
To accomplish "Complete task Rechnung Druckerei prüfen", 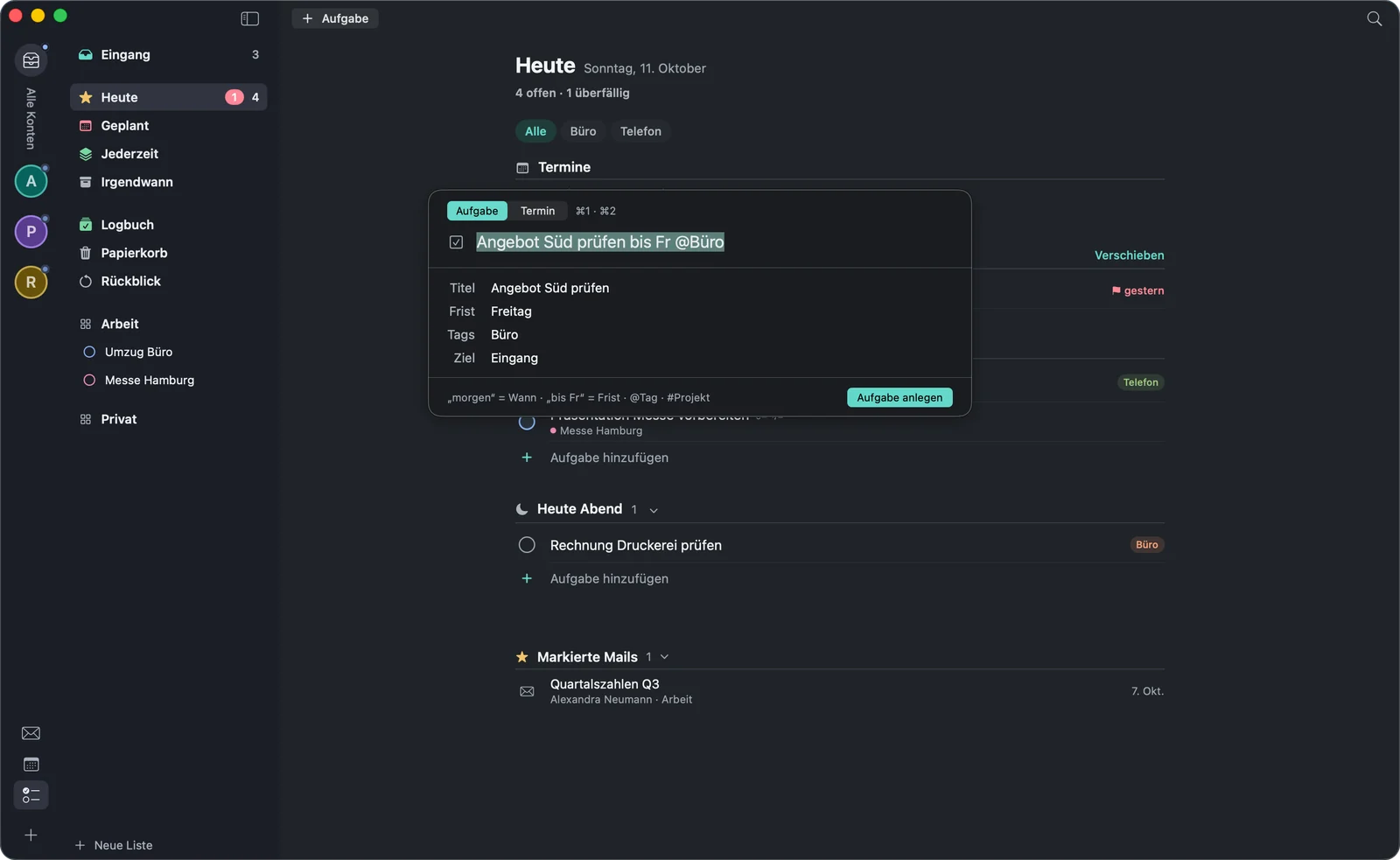I will [x=527, y=545].
